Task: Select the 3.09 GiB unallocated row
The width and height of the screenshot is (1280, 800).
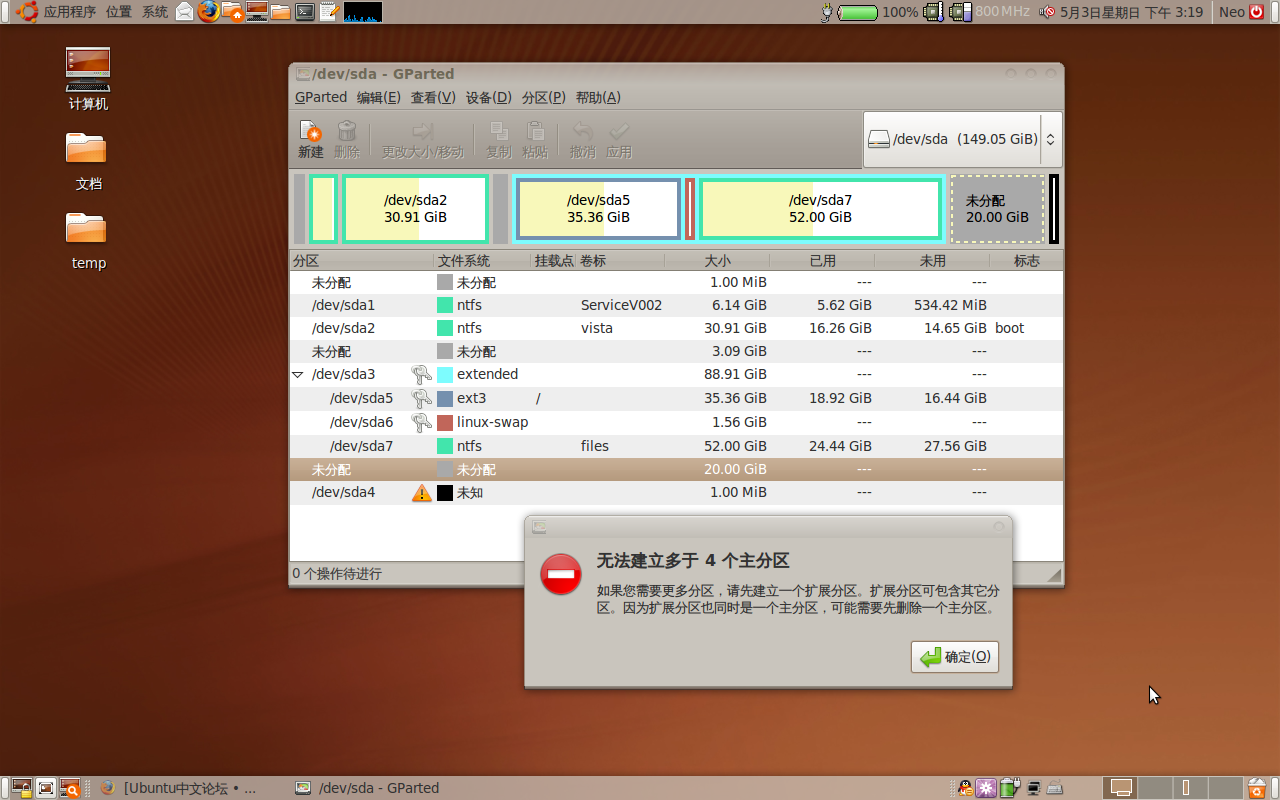Action: coord(676,352)
